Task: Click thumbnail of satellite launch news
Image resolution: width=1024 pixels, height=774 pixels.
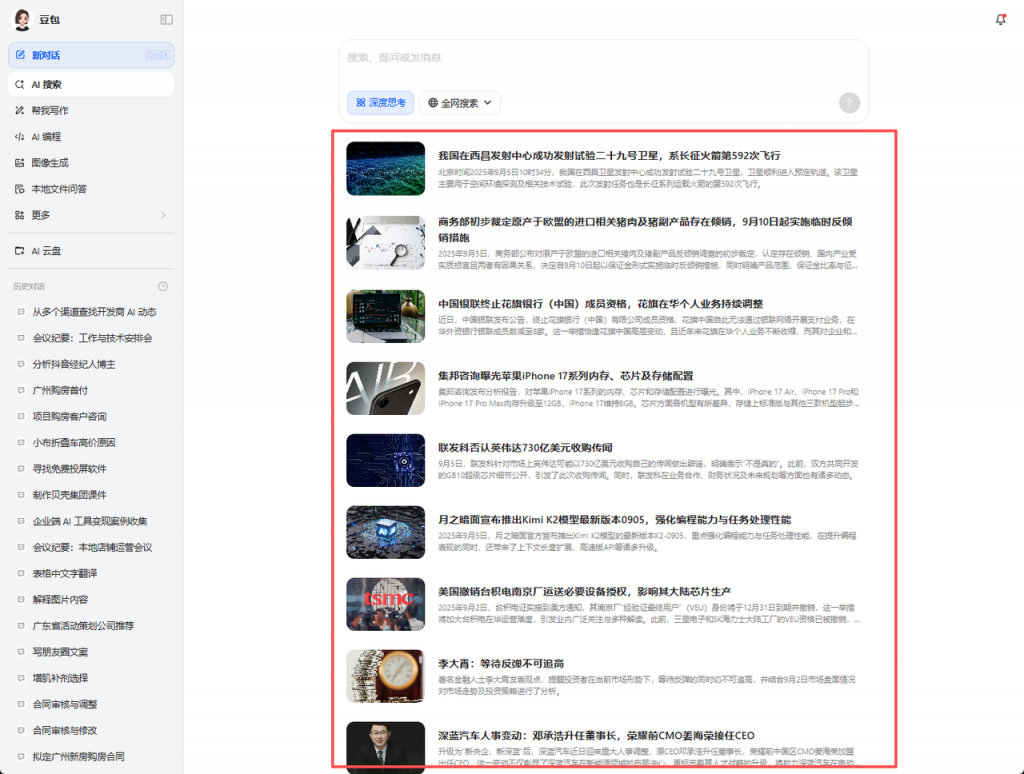Action: pos(385,169)
